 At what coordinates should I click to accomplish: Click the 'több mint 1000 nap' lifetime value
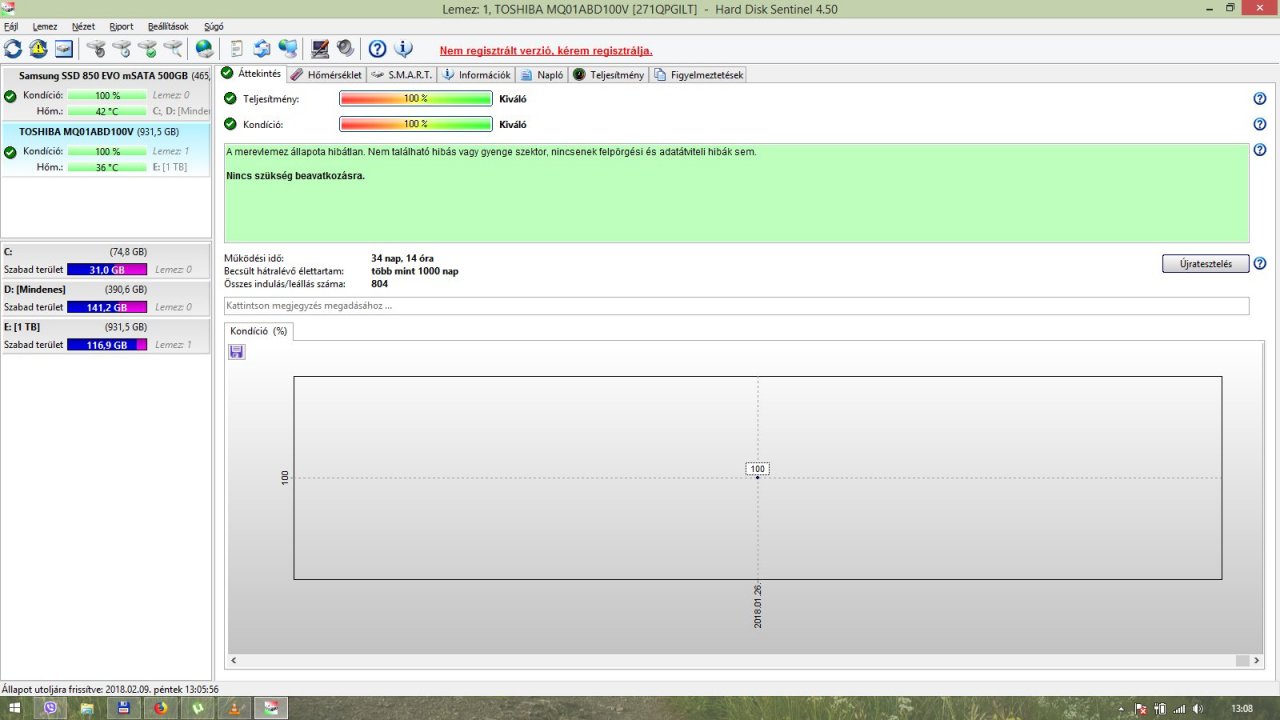[415, 271]
